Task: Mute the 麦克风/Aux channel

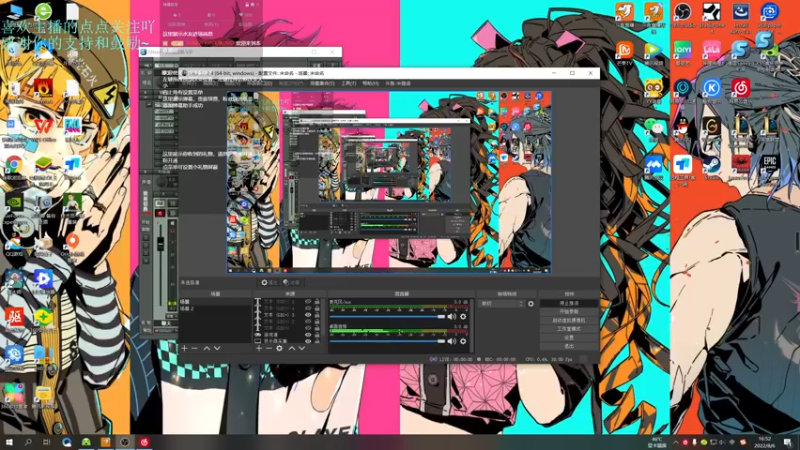Action: (x=452, y=317)
